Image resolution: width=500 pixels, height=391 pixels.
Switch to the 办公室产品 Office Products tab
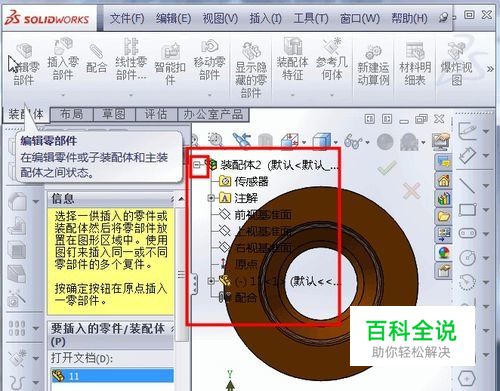coord(213,114)
